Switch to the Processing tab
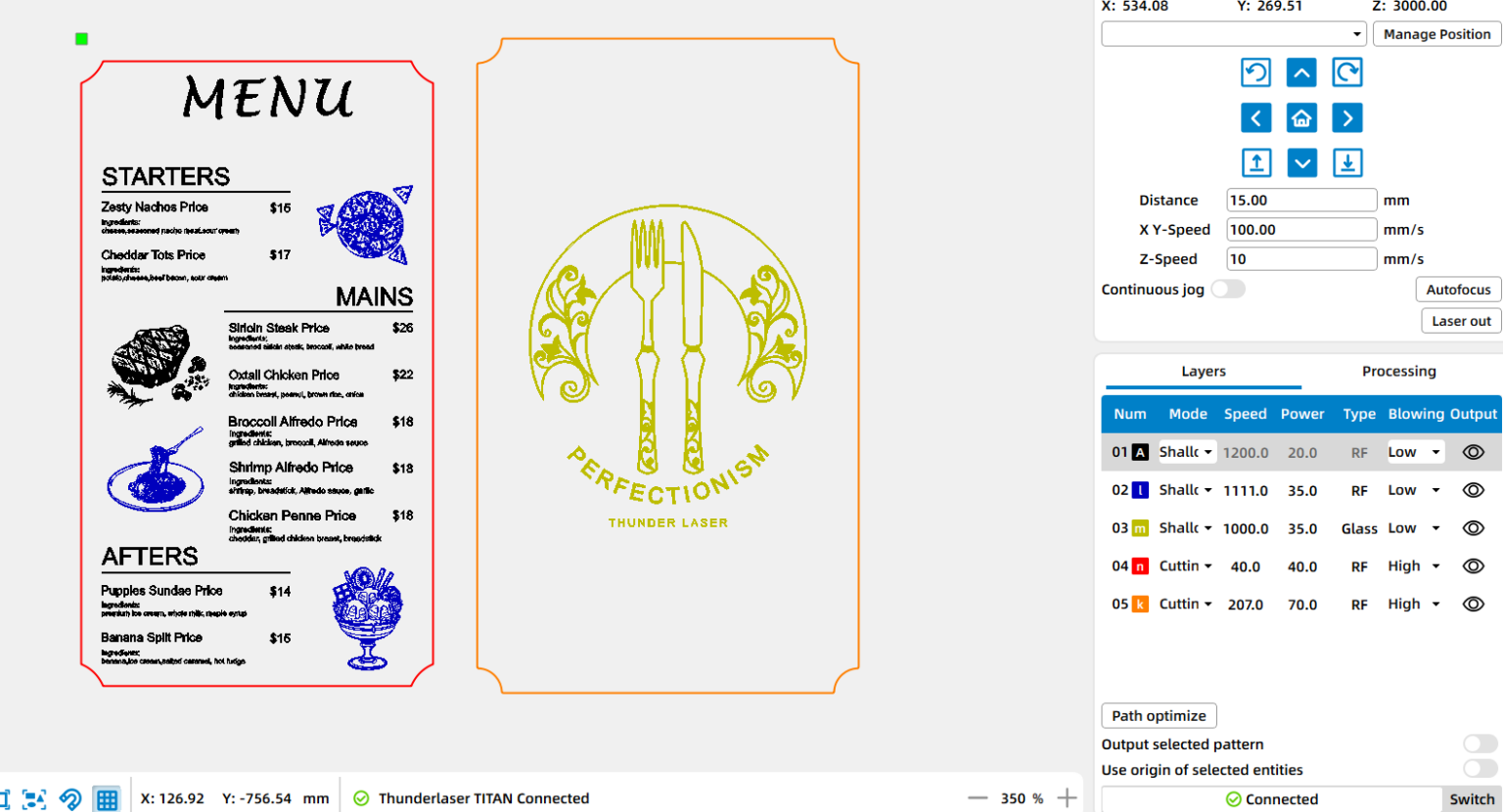 click(1398, 372)
